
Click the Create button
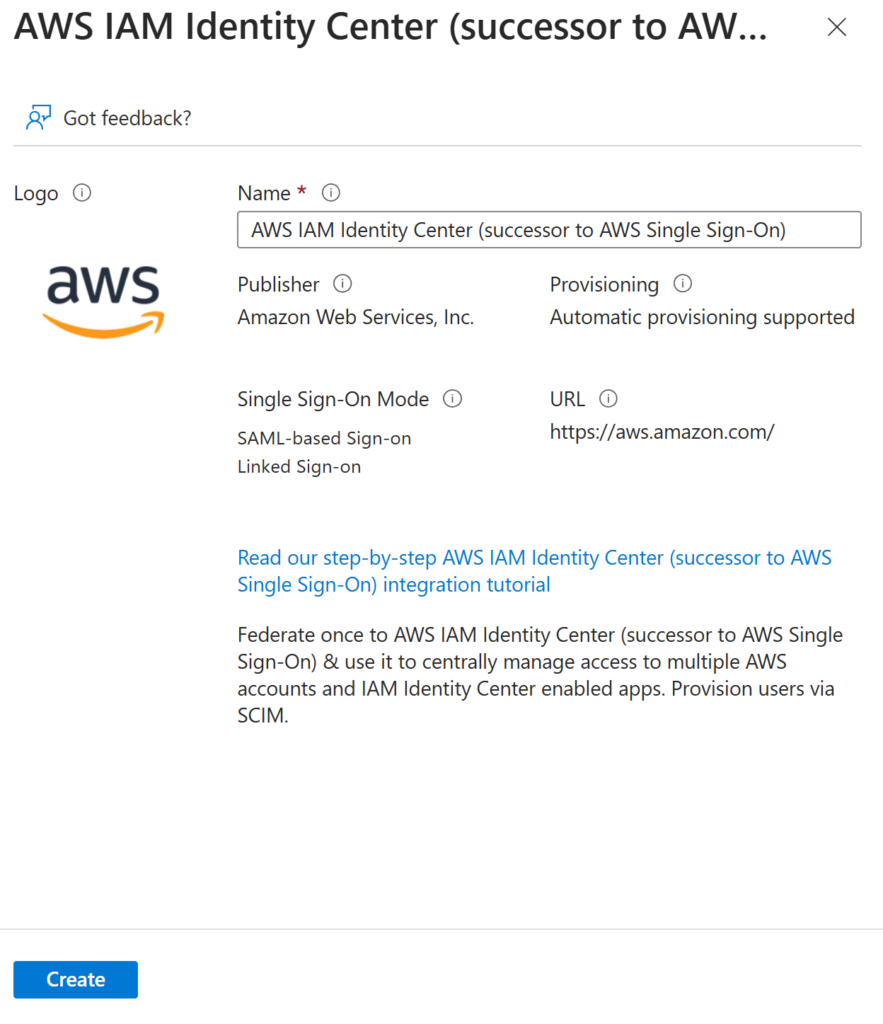point(76,979)
